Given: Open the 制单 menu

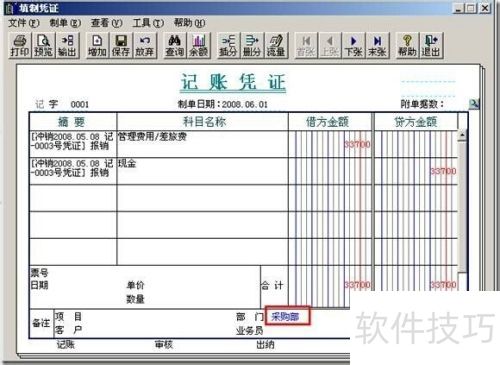Looking at the screenshot, I should (65, 23).
